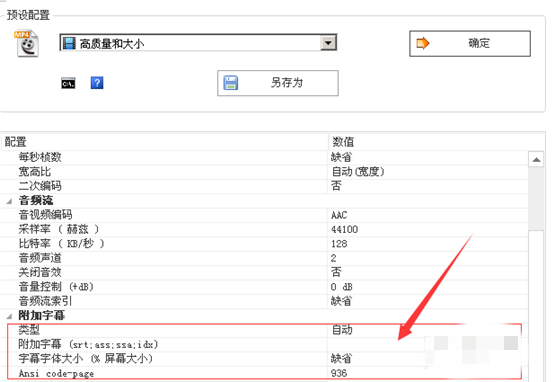
Task: Select the 宽高比 row
Action: [x=264, y=172]
